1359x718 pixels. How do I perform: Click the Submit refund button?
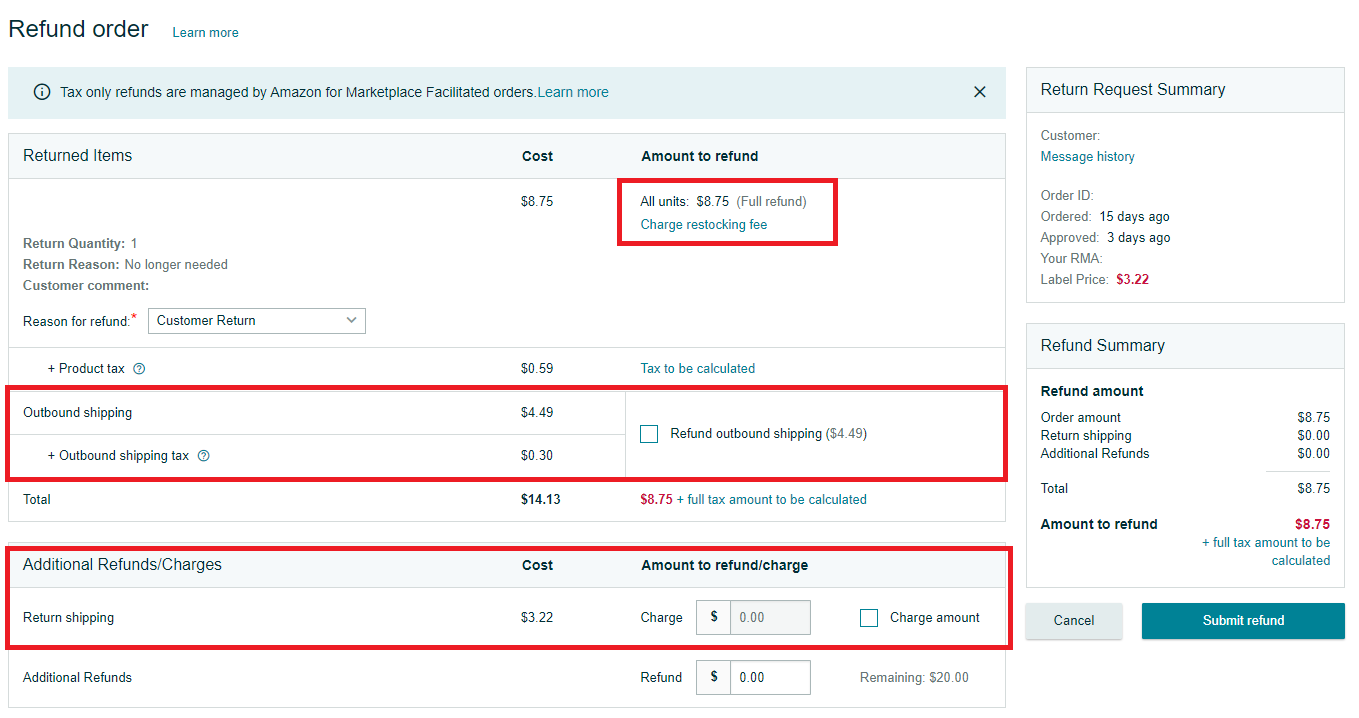tap(1243, 621)
